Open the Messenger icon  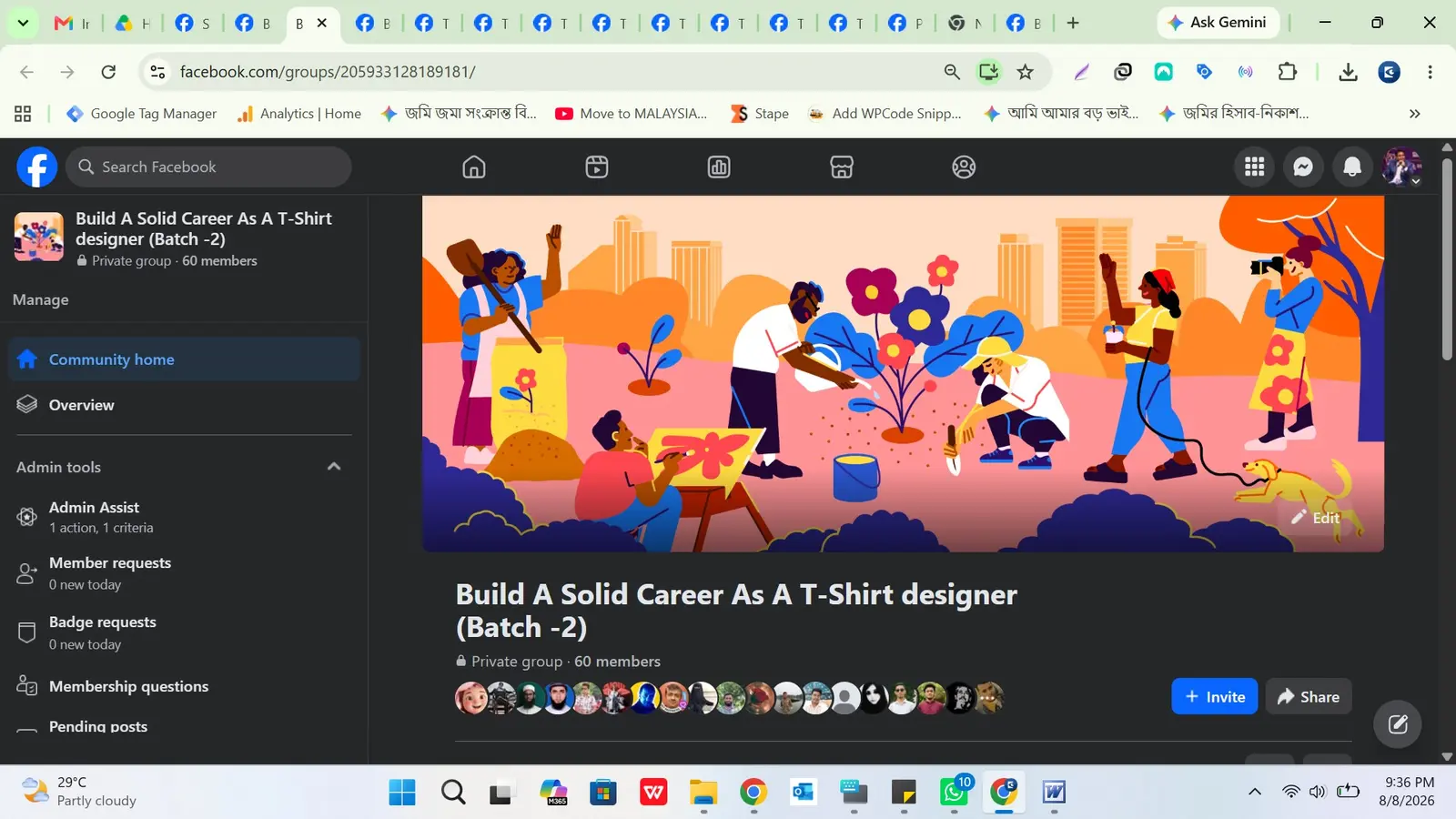coord(1303,167)
